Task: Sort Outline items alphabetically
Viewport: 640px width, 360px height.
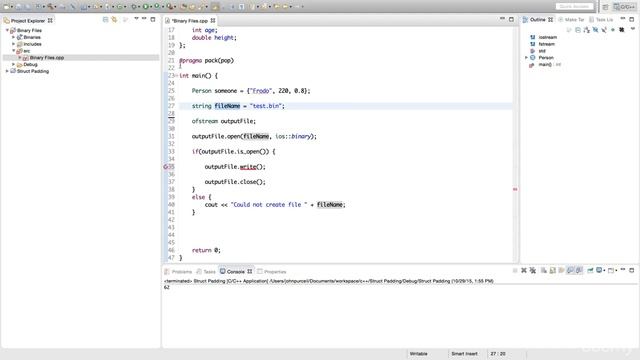Action: (587, 30)
